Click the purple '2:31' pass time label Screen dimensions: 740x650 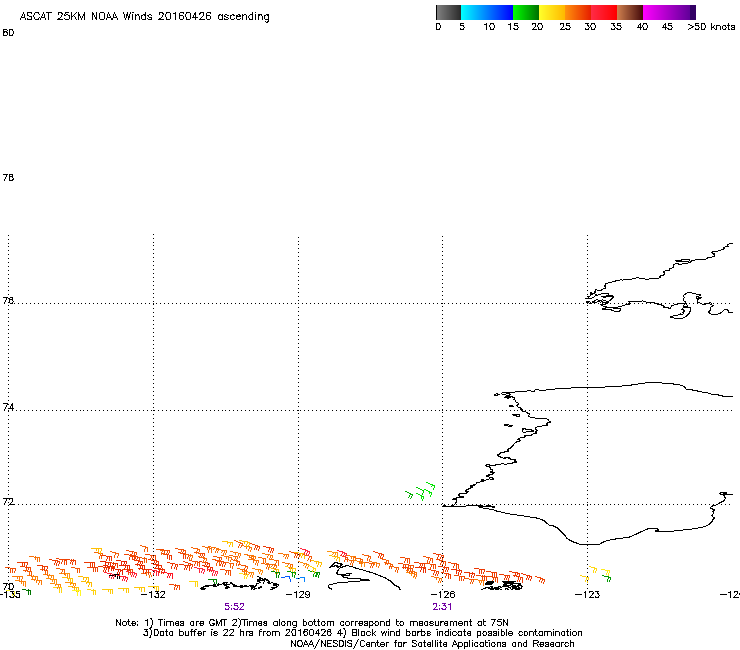pos(442,607)
